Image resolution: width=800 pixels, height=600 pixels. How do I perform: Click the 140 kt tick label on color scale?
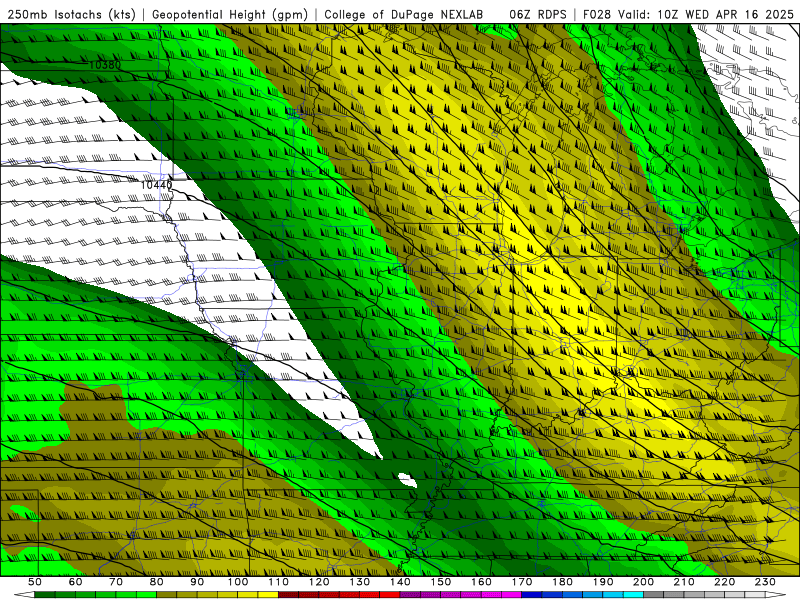pos(400,582)
